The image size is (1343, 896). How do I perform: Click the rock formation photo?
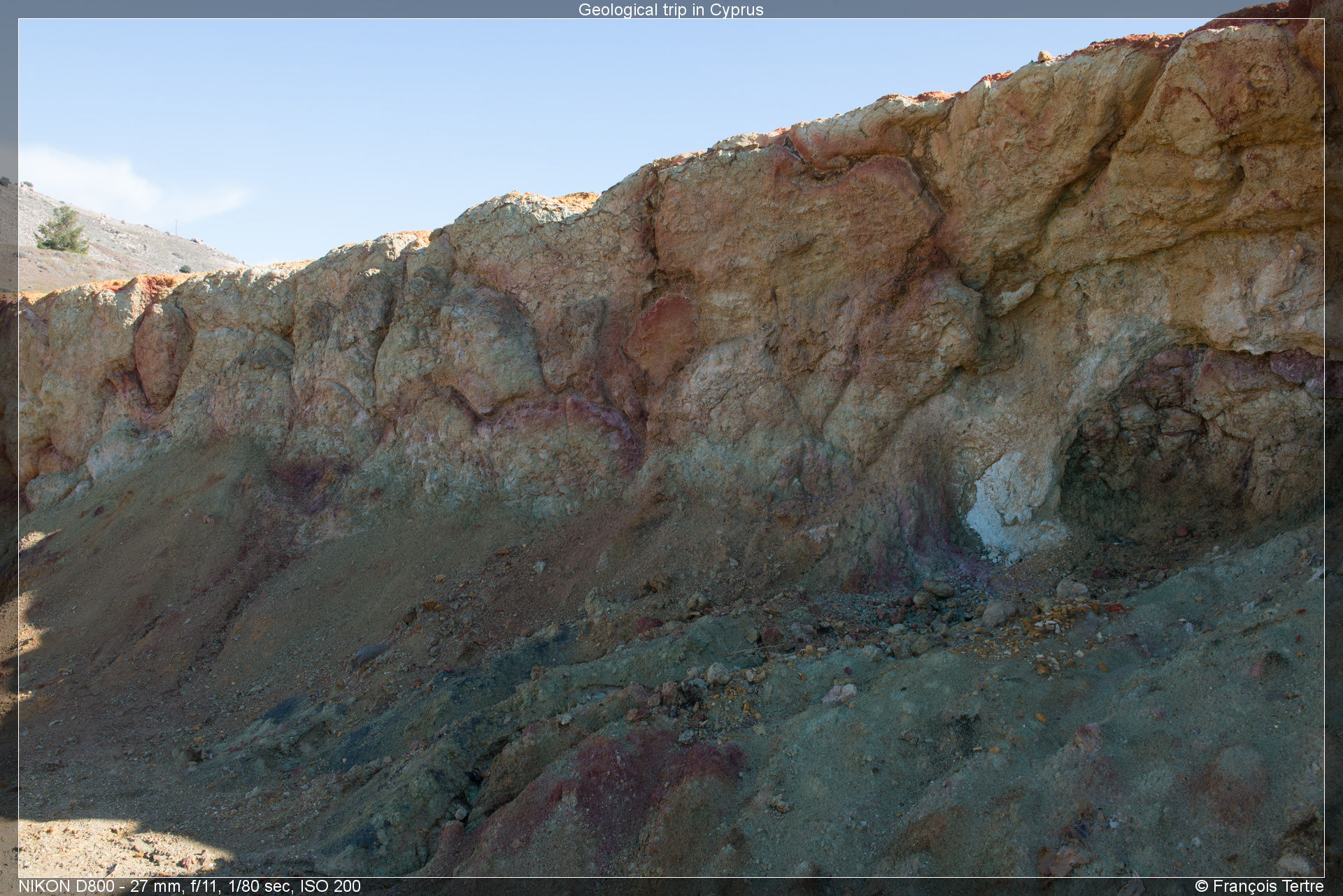coord(671,448)
